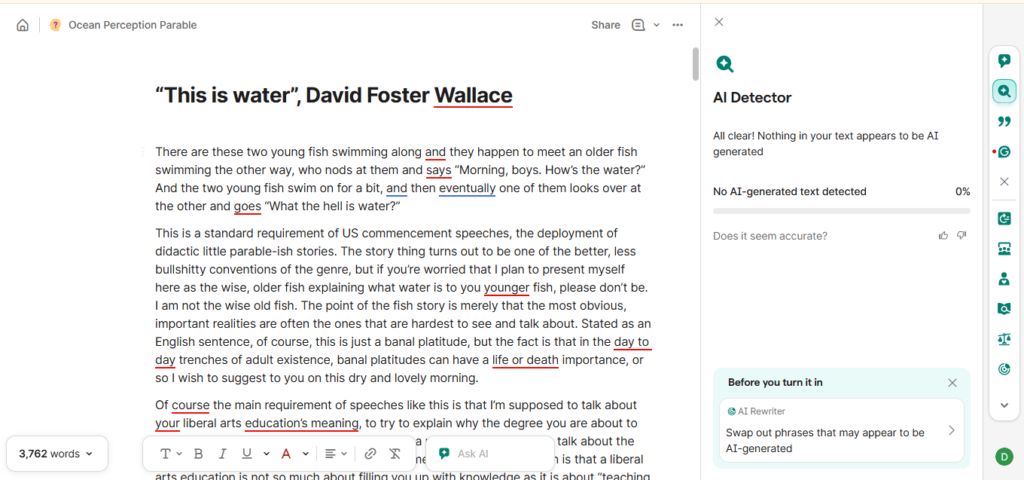Close the AI Detector panel
The width and height of the screenshot is (1024, 480).
point(719,22)
